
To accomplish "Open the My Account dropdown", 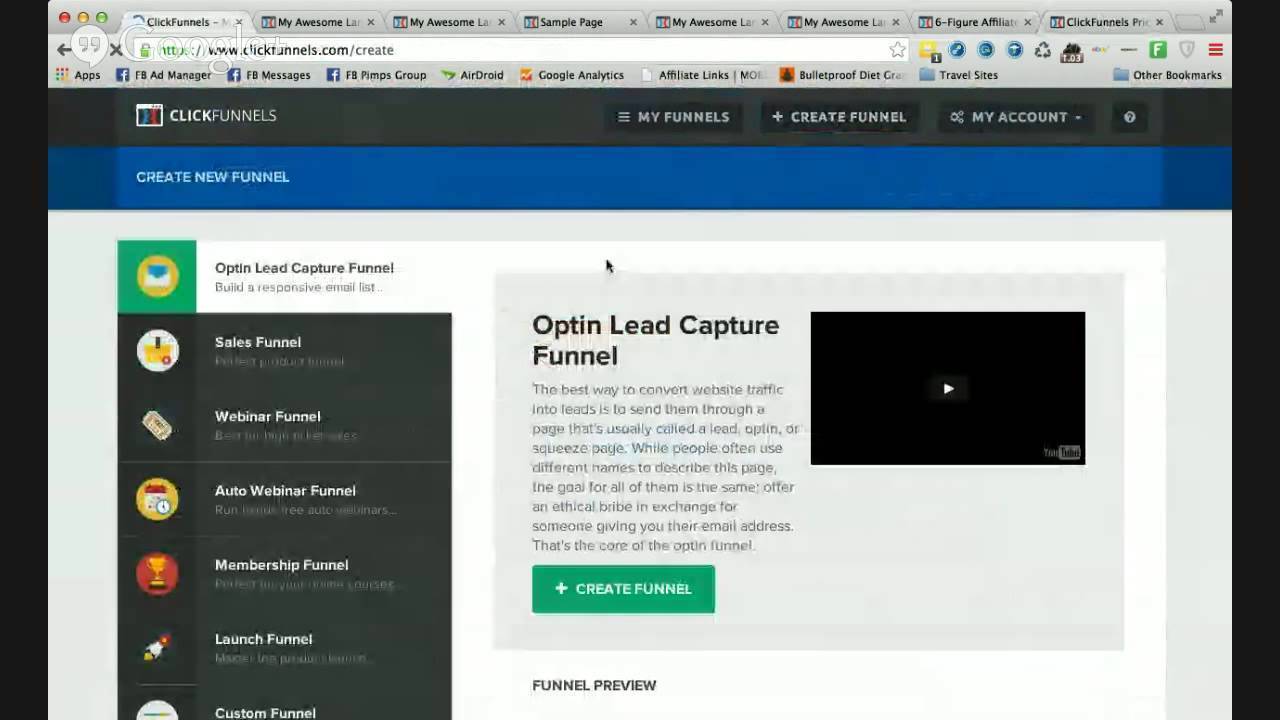I will (x=1015, y=117).
